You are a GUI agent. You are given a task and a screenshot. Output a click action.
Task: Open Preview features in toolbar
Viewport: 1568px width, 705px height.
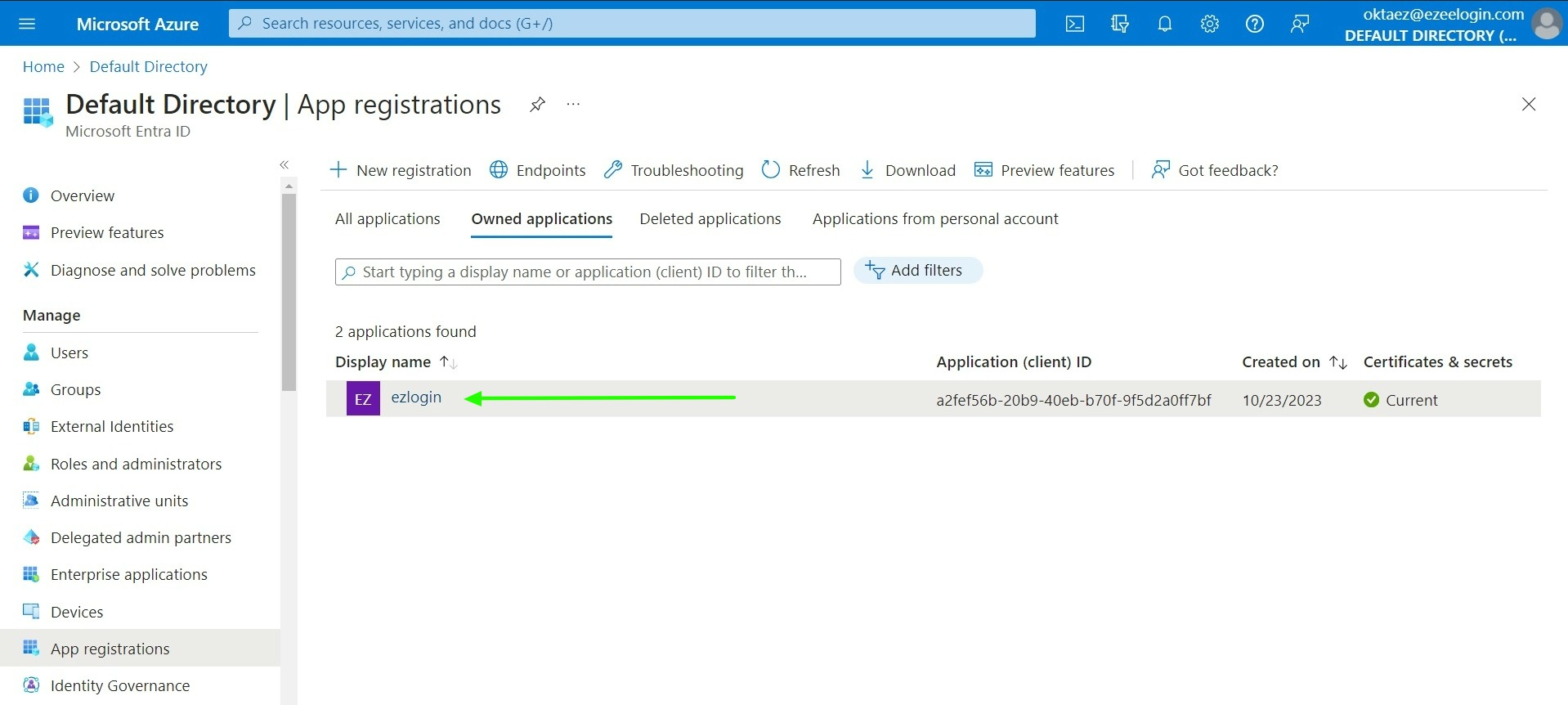click(1045, 170)
